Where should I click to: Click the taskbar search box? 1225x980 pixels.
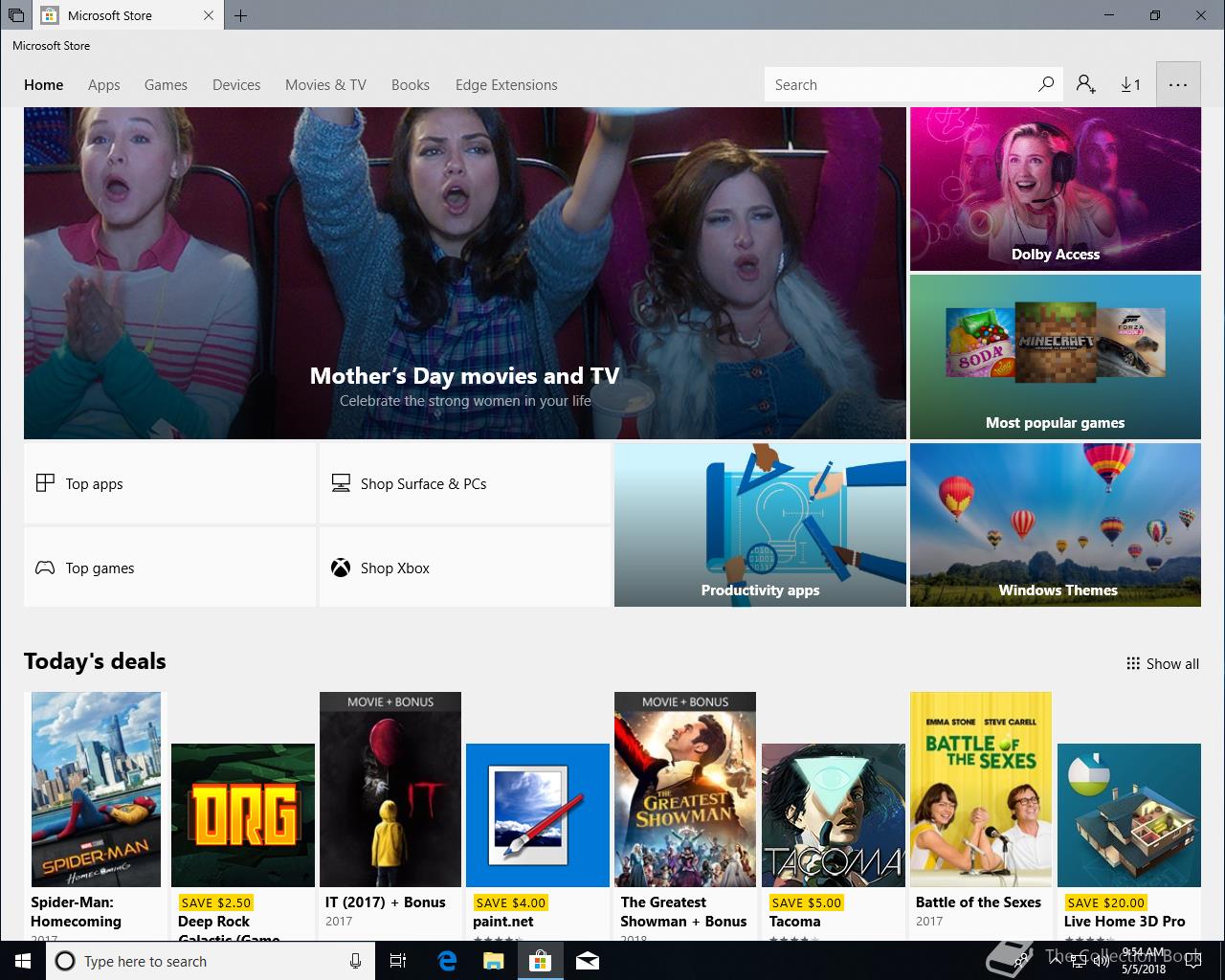coord(209,961)
